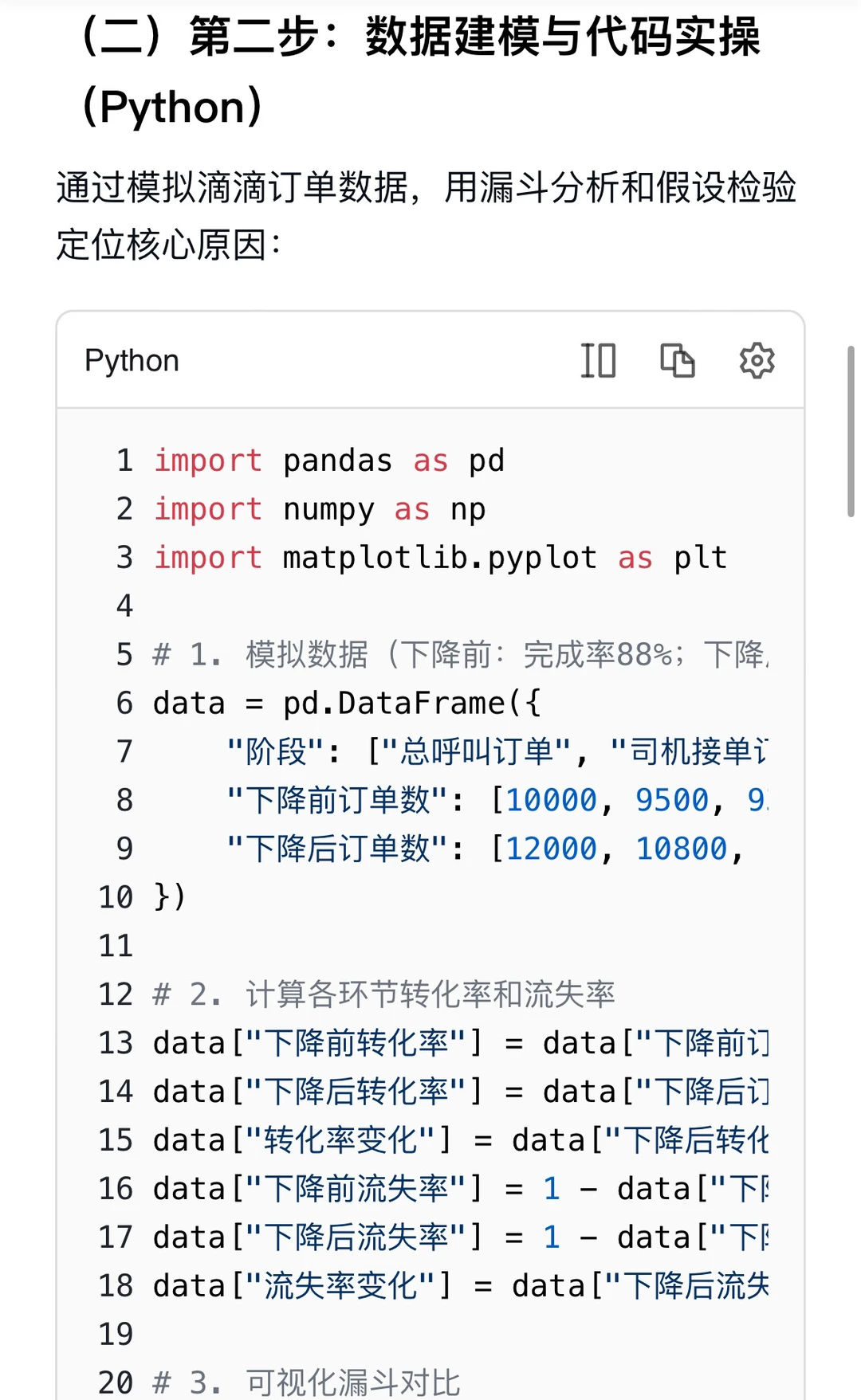Click the heading 第二步：数据建模与代码实操

[x=474, y=37]
